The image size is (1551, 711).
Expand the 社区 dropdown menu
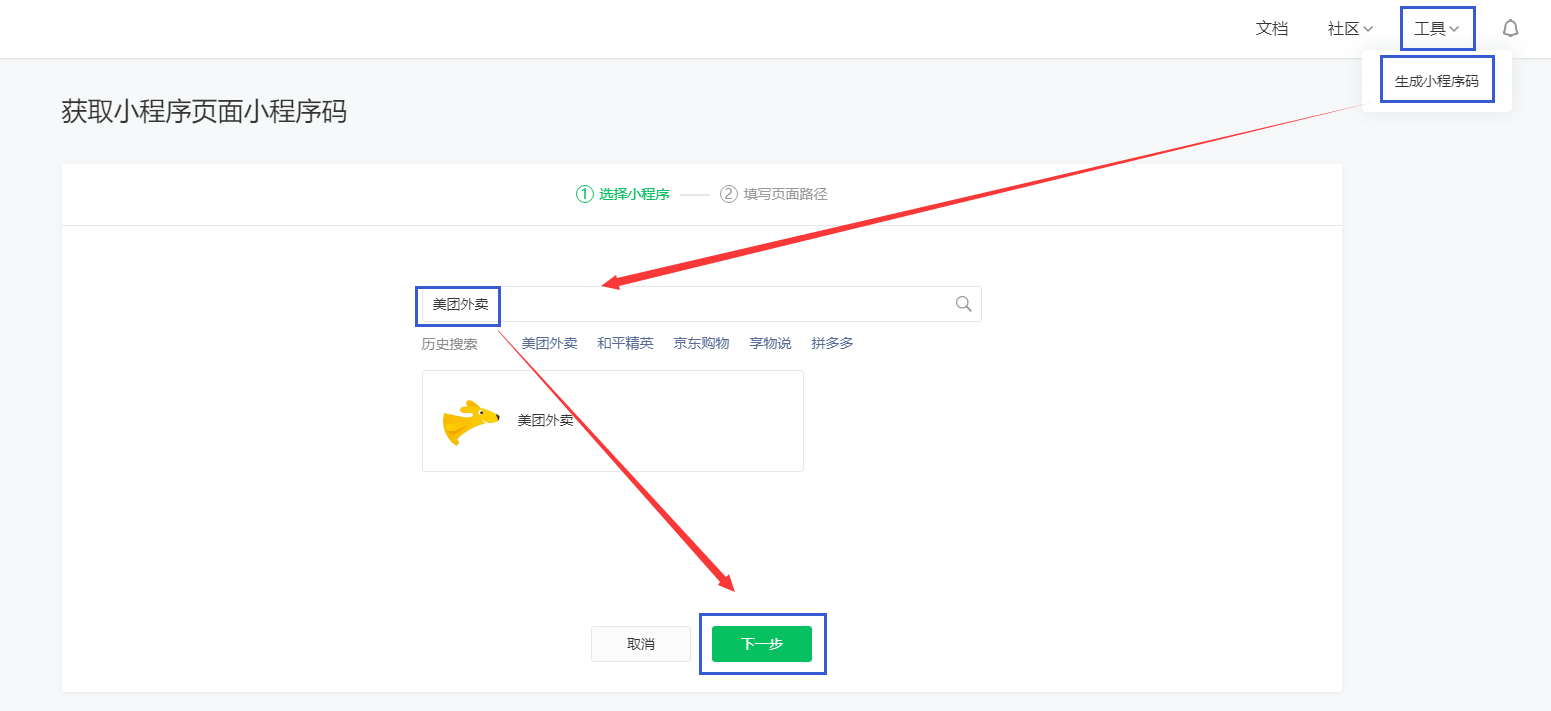pos(1350,29)
